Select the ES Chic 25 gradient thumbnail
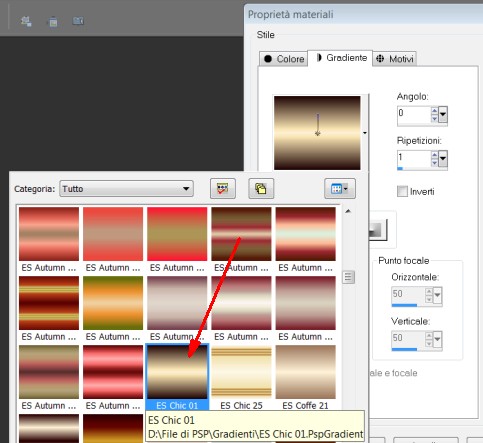 [241, 372]
